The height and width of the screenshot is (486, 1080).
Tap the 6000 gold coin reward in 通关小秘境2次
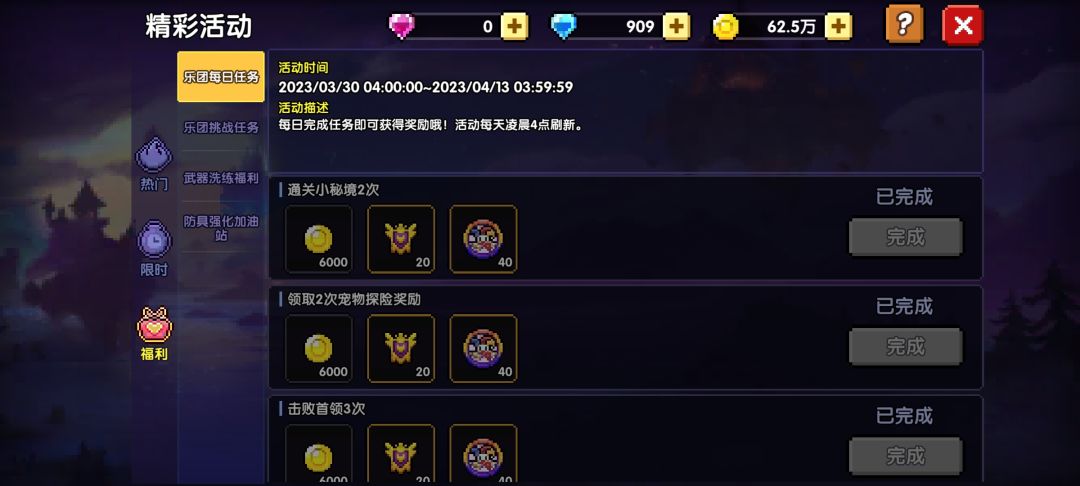pos(319,239)
